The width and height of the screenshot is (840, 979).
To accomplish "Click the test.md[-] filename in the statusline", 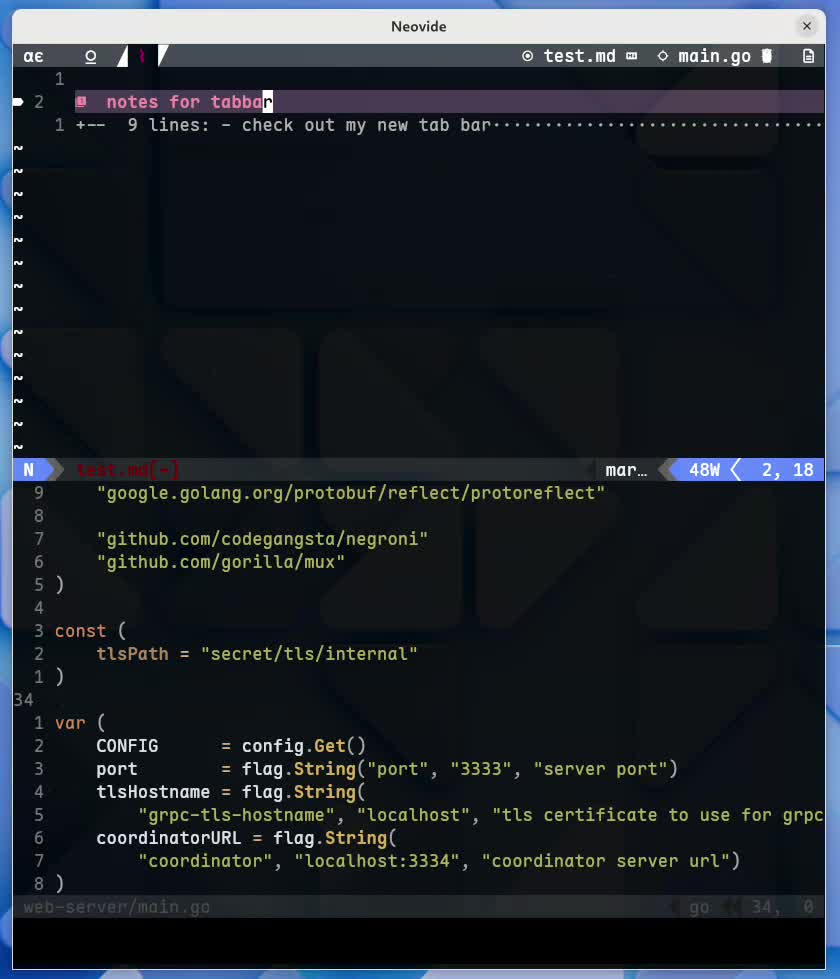I will [x=127, y=470].
